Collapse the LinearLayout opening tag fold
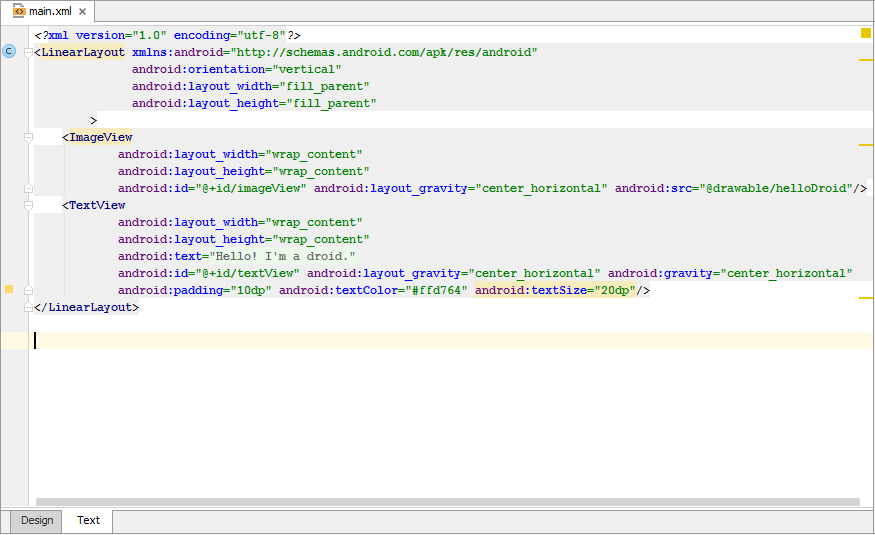875x535 pixels. [29, 52]
